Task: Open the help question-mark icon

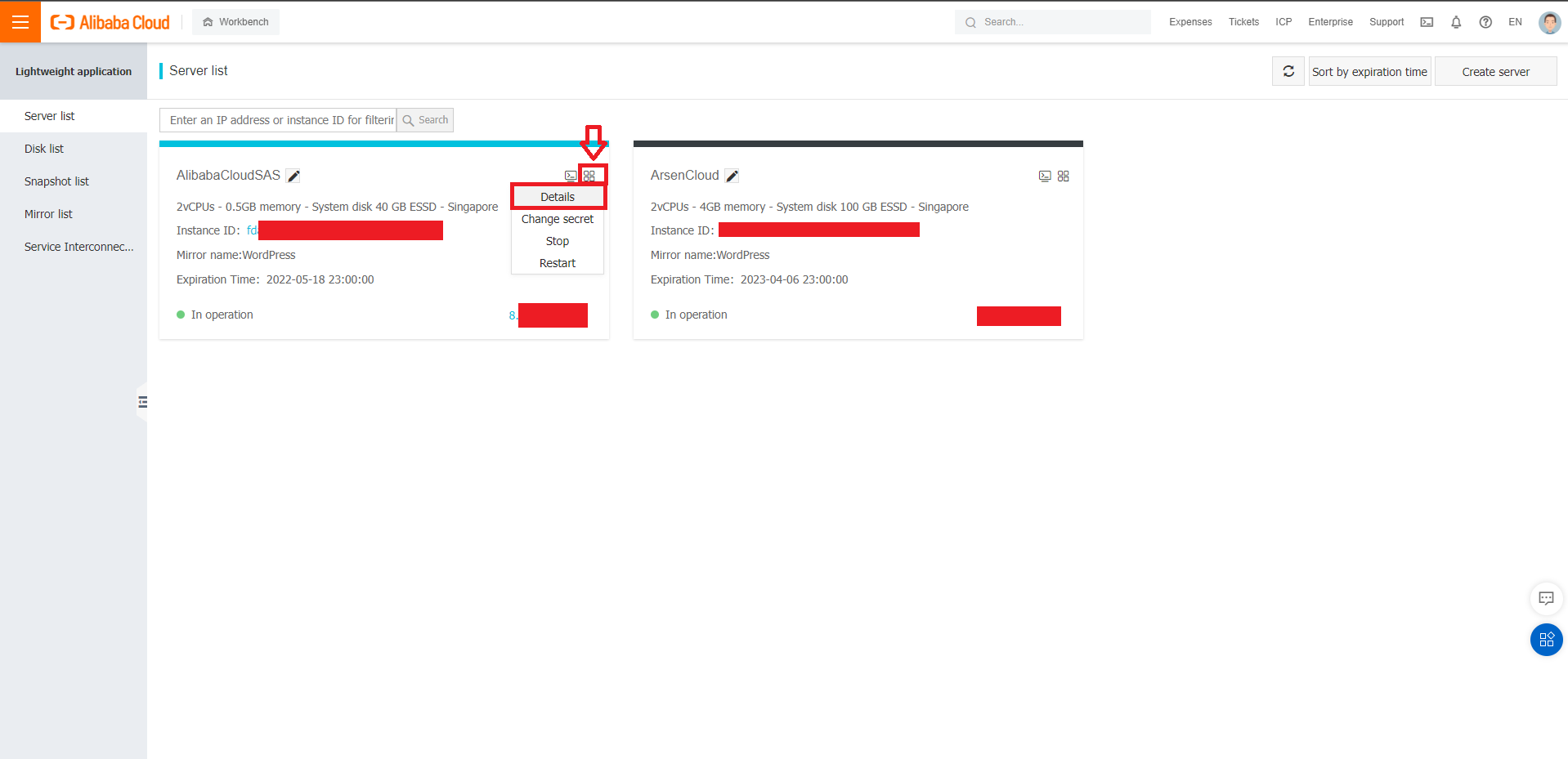Action: (1485, 22)
